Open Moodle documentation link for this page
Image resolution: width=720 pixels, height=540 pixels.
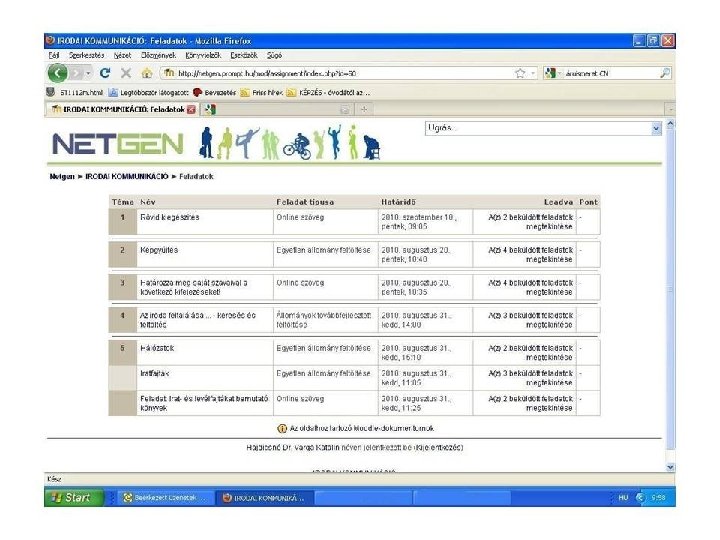coord(361,428)
